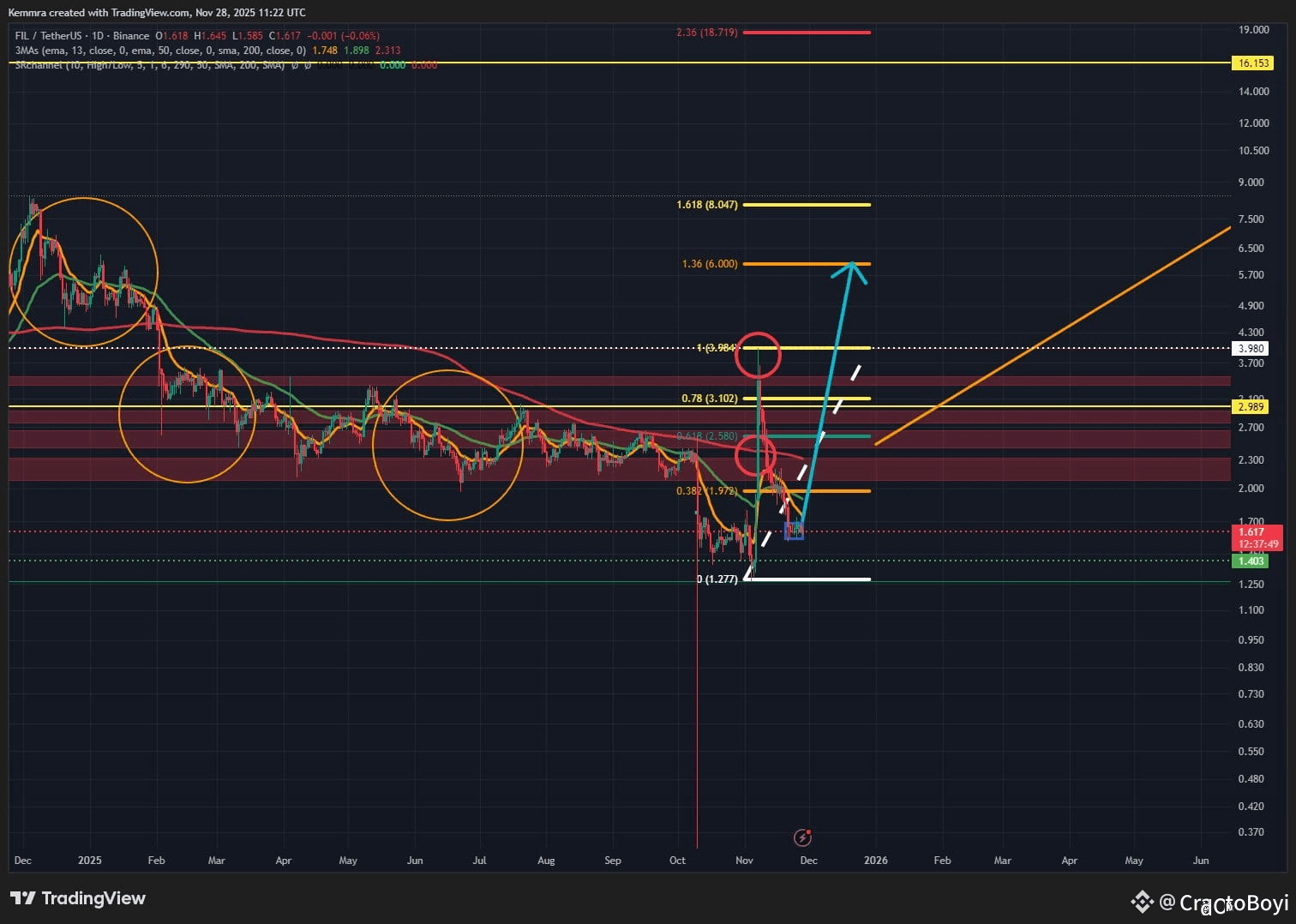
Task: Click the 1.250 price axis label
Action: pos(1251,585)
